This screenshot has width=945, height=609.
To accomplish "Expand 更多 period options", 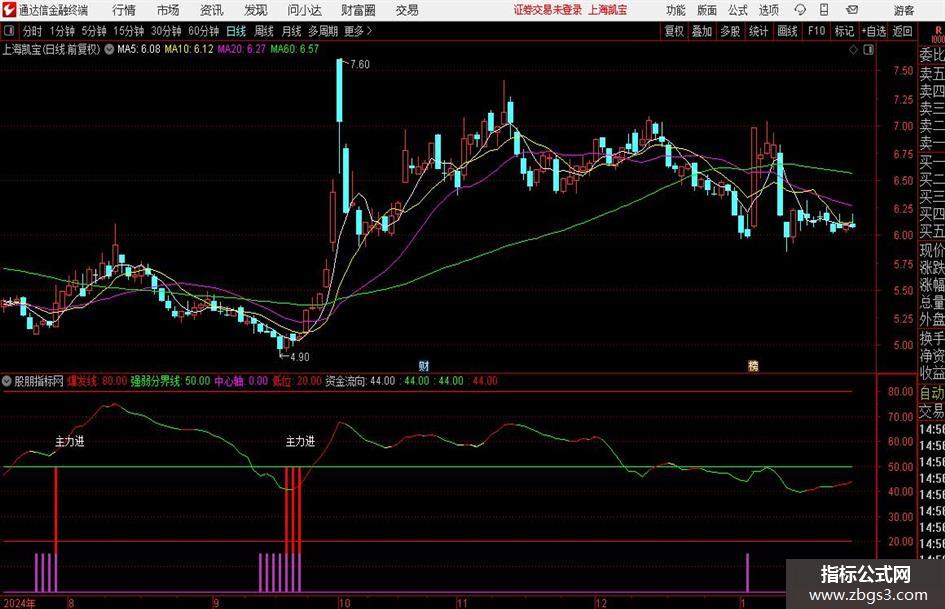I will pos(359,31).
